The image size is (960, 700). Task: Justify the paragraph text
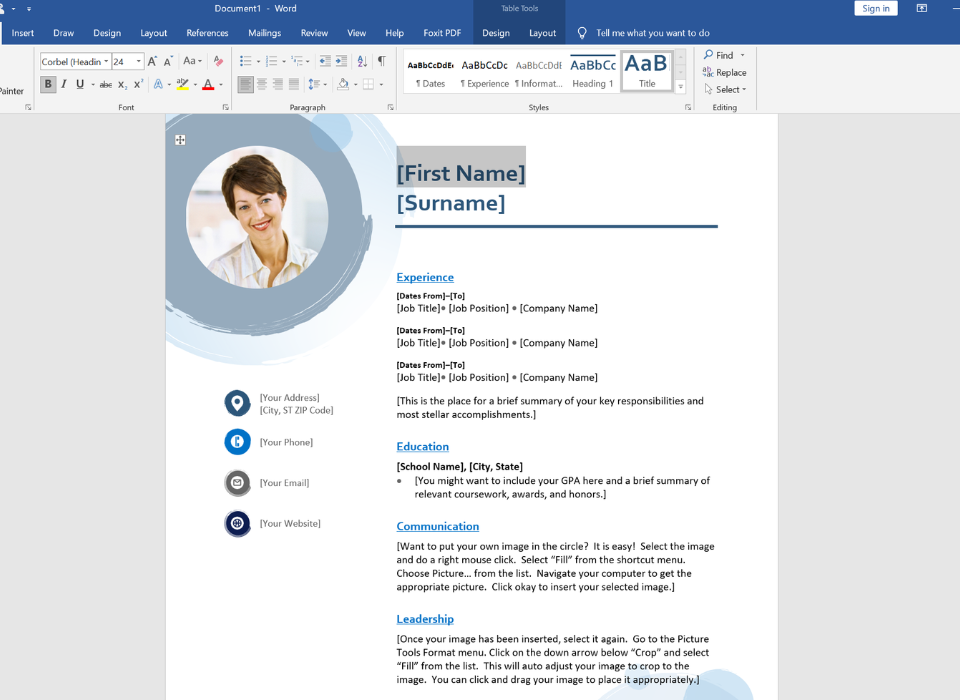coord(294,85)
